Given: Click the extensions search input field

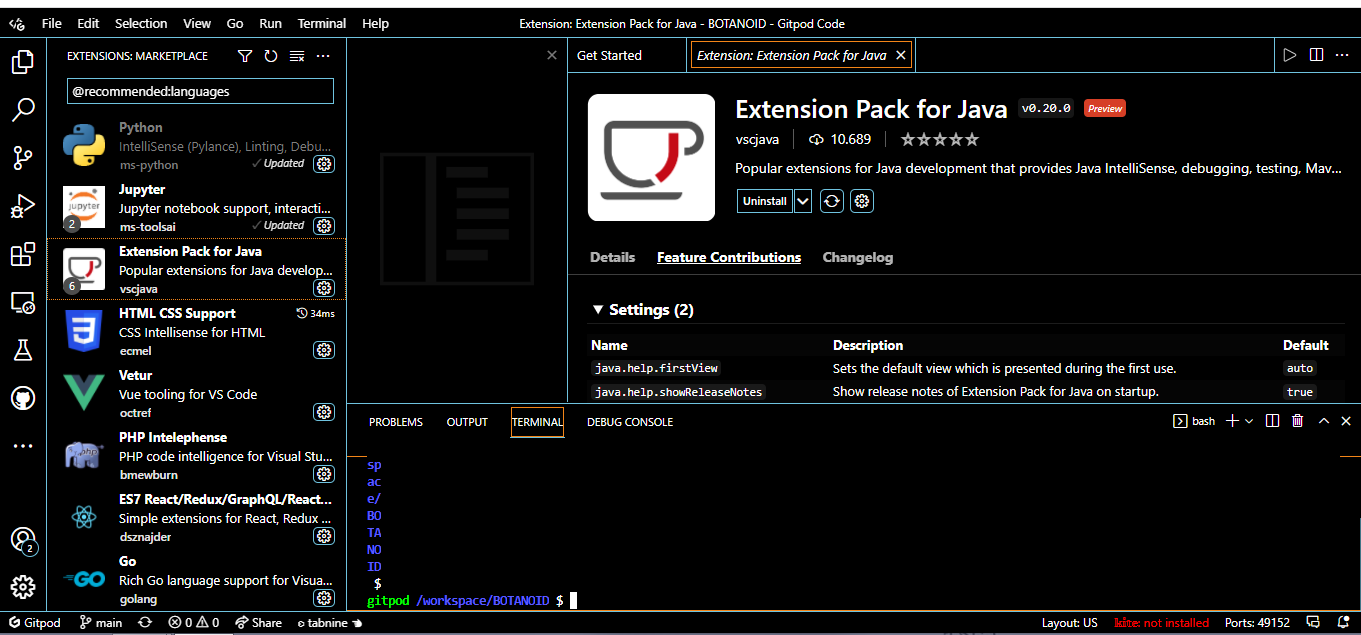Looking at the screenshot, I should 200,91.
